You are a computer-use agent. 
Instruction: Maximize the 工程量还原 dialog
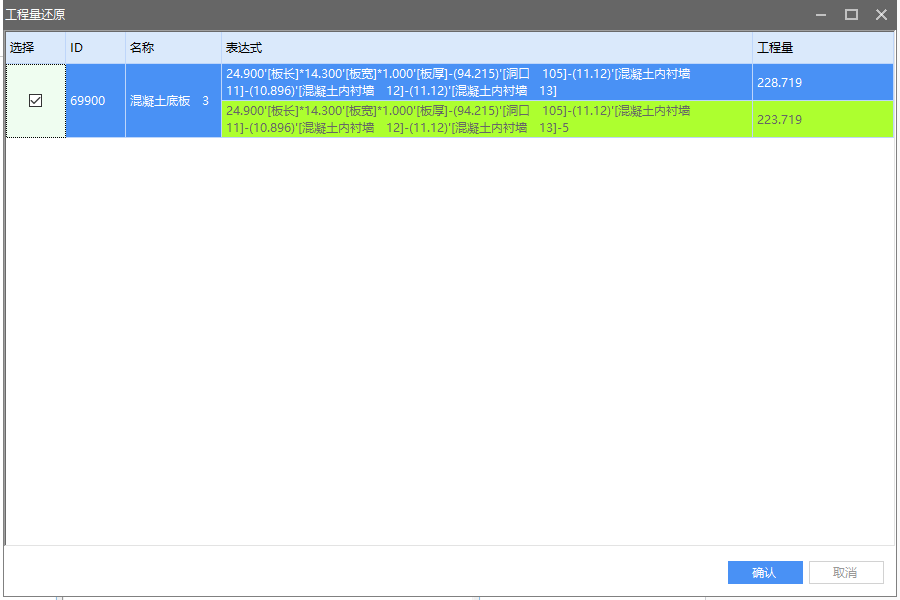(851, 15)
